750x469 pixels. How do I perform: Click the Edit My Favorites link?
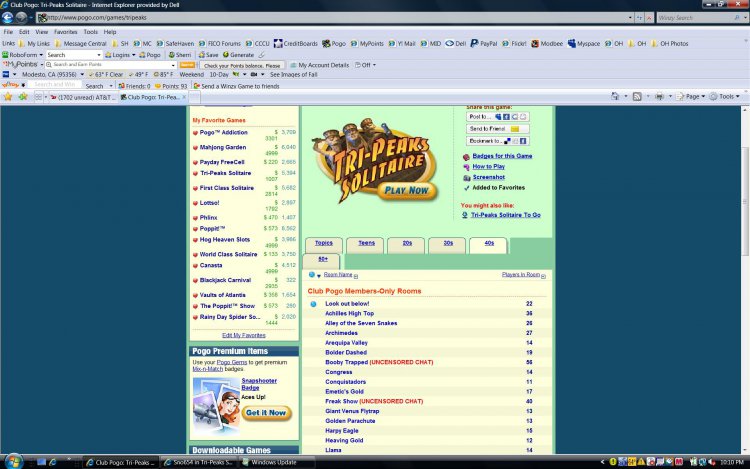tap(243, 336)
